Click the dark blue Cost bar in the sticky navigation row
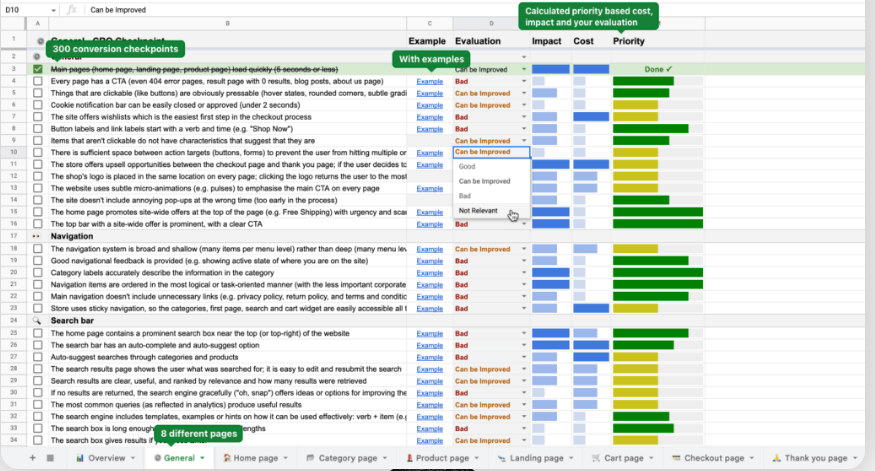This screenshot has width=875, height=471. (591, 308)
